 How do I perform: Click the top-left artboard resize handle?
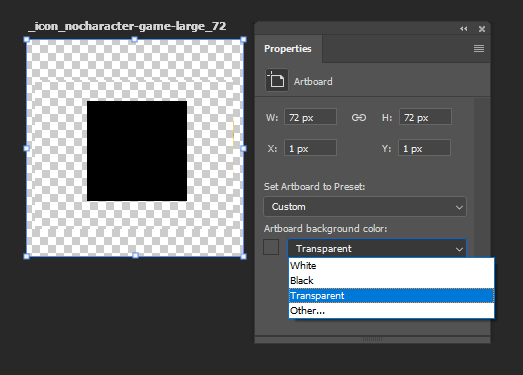coord(27,39)
